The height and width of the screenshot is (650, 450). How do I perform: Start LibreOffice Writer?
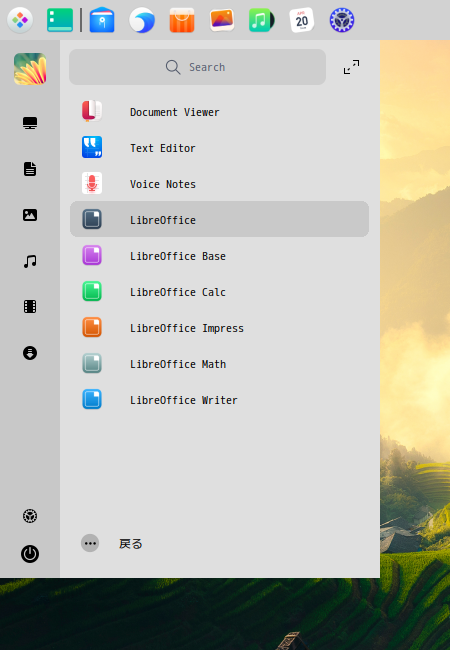tap(219, 400)
